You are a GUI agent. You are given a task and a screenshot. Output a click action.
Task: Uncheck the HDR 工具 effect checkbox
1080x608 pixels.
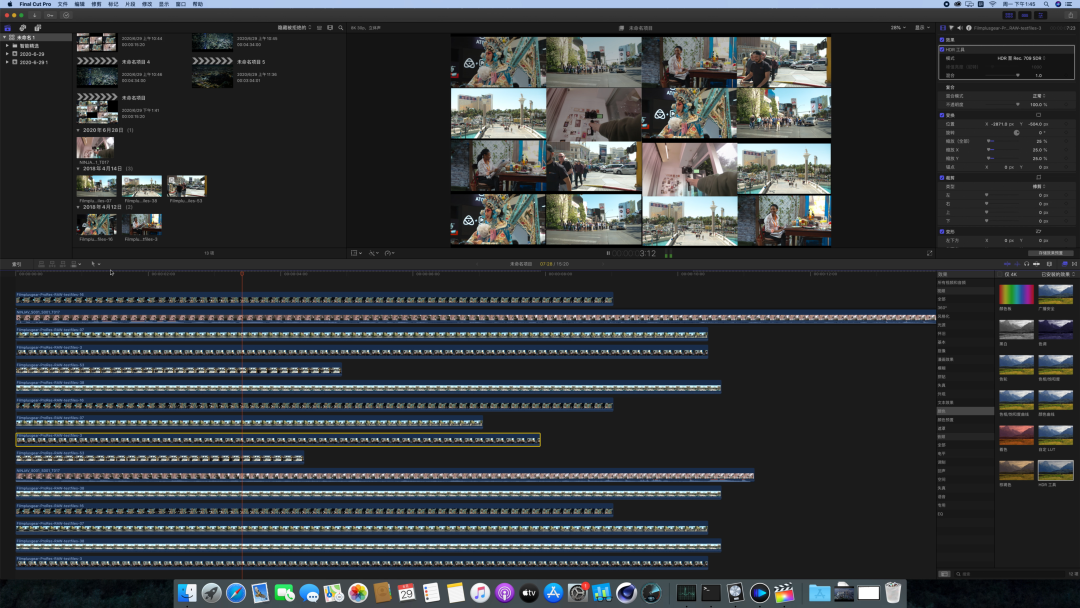point(942,50)
